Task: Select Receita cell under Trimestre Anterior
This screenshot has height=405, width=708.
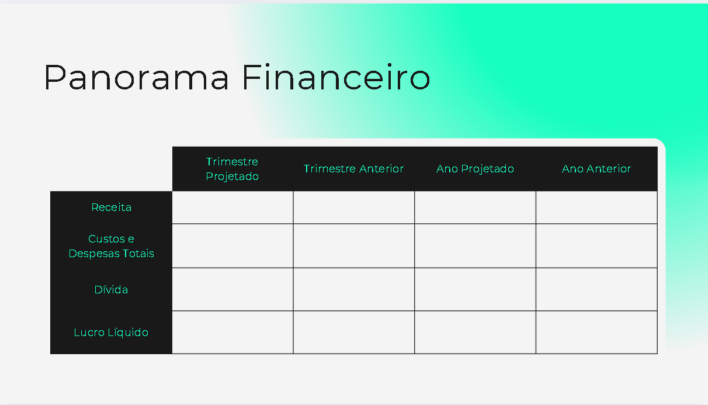Action: coord(354,207)
